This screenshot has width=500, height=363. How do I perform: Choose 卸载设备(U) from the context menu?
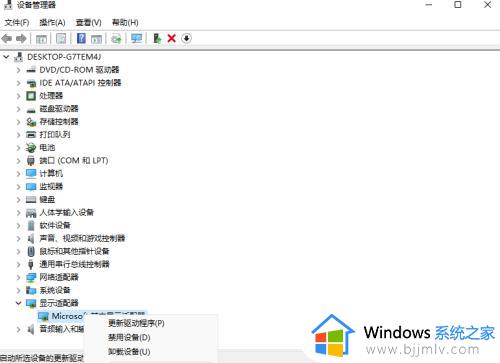(129, 352)
